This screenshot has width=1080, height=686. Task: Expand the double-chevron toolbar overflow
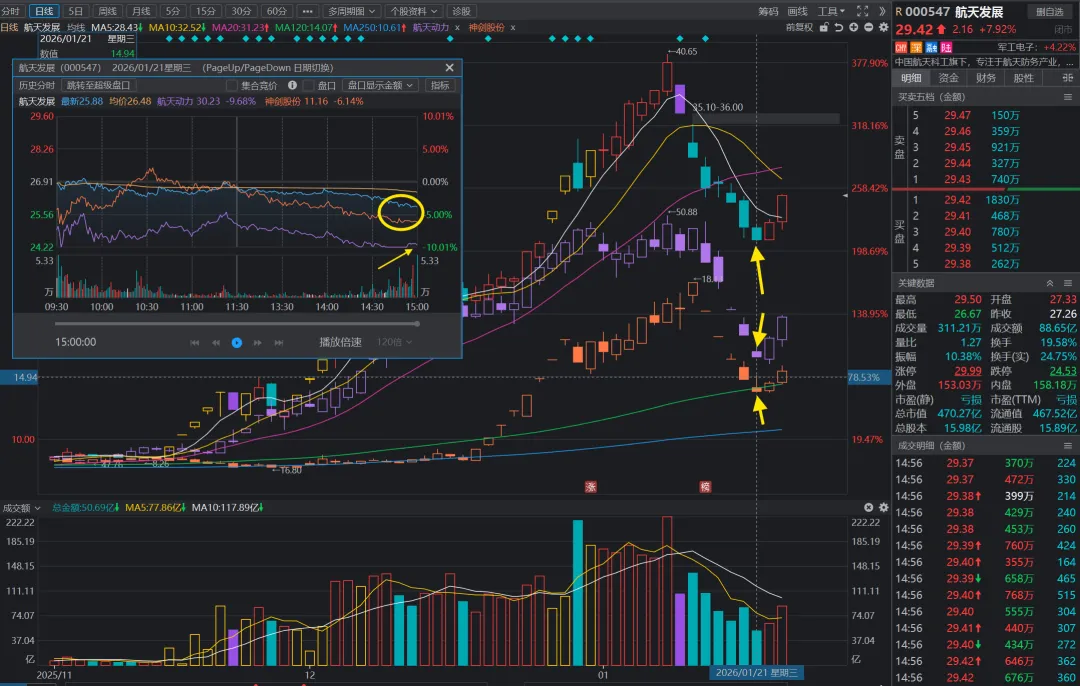(882, 11)
